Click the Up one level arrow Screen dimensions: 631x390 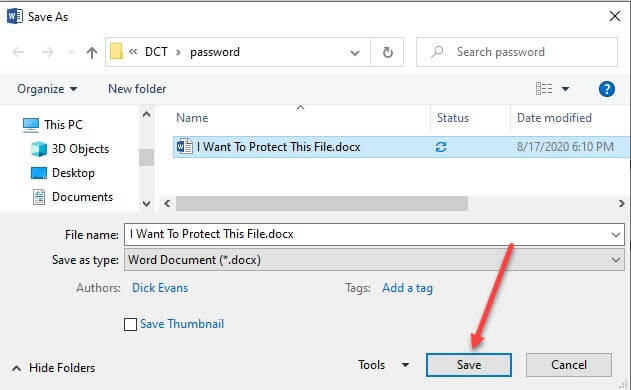coord(92,52)
